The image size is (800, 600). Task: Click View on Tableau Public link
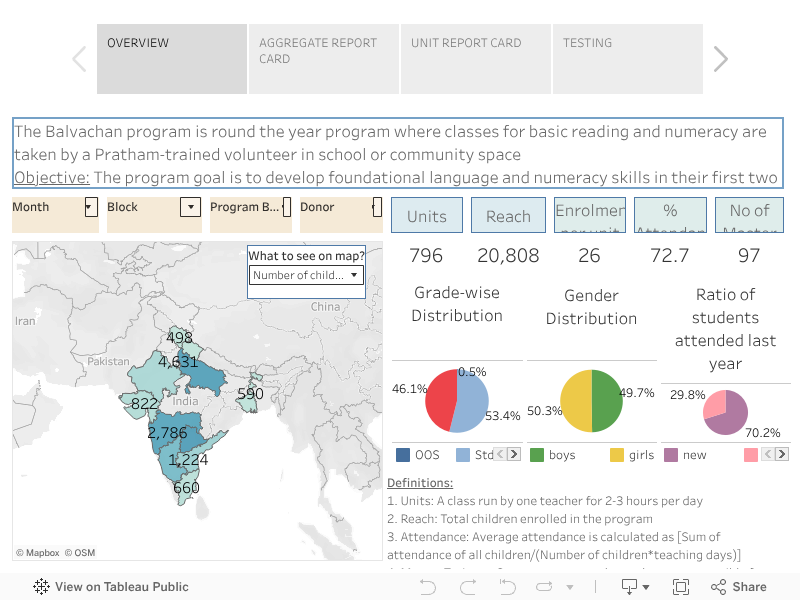point(111,587)
